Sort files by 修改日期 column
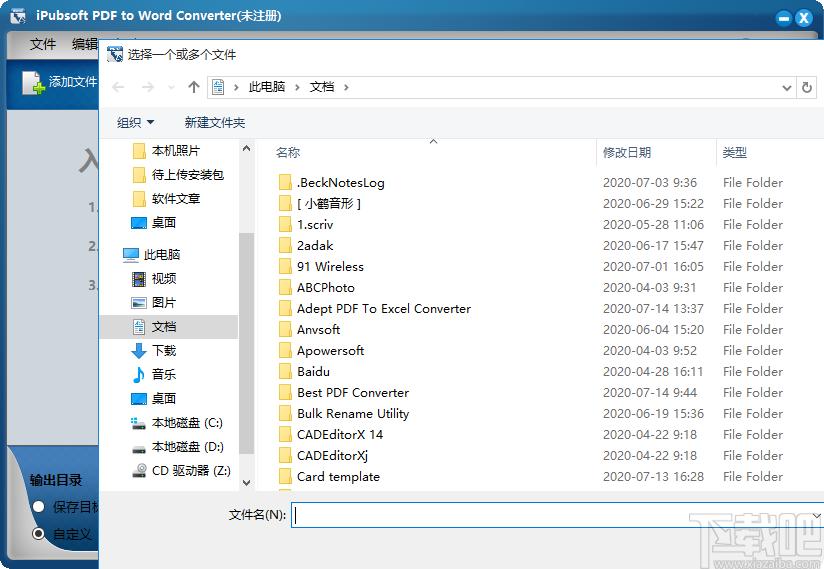This screenshot has height=569, width=824. tap(626, 152)
